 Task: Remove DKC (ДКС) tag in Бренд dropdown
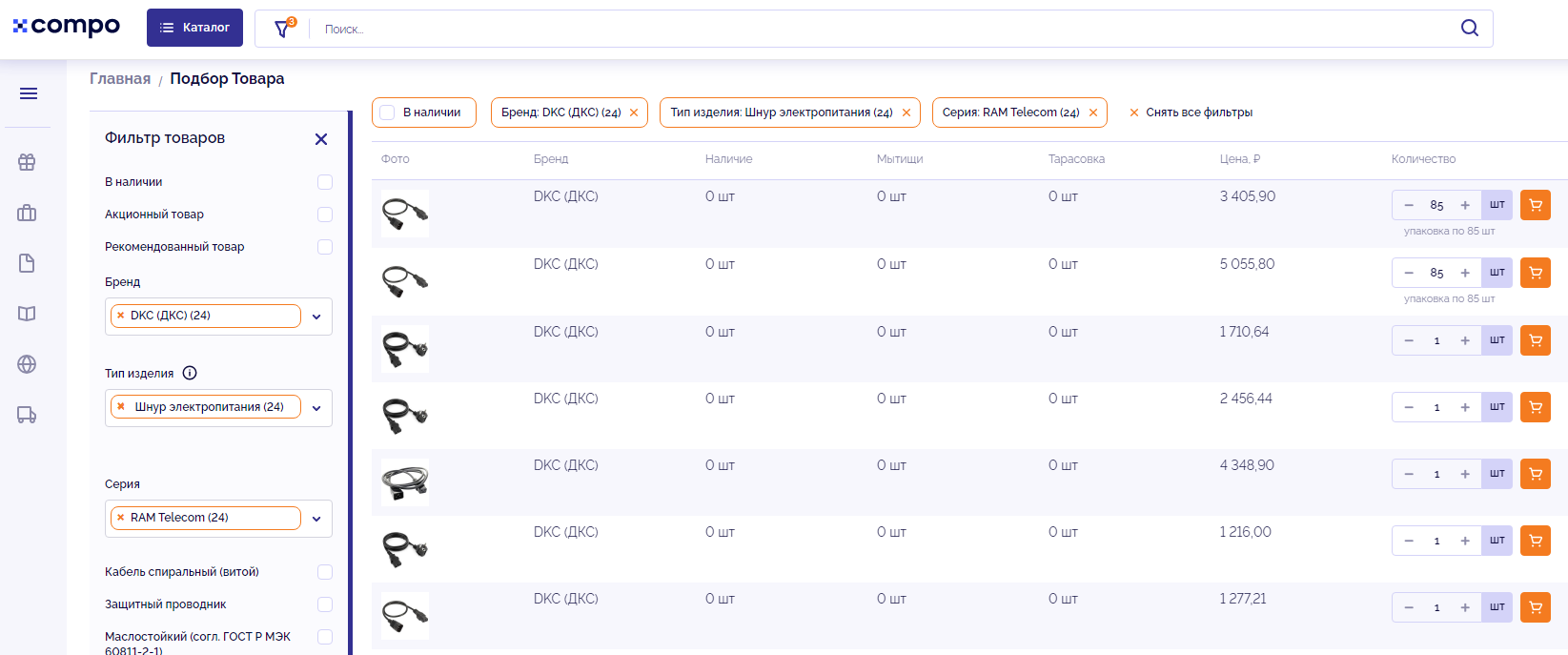120,316
